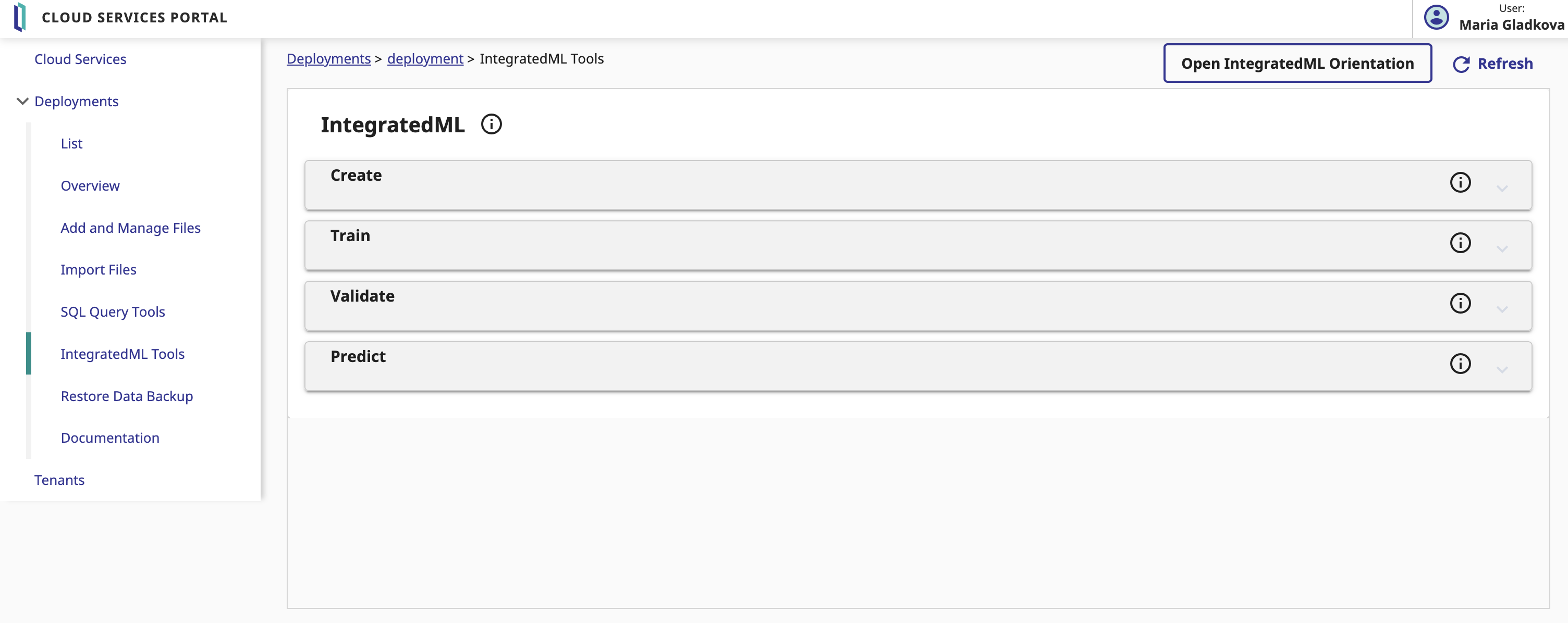This screenshot has height=623, width=1568.
Task: Open SQL Query Tools in sidebar
Action: pos(113,311)
